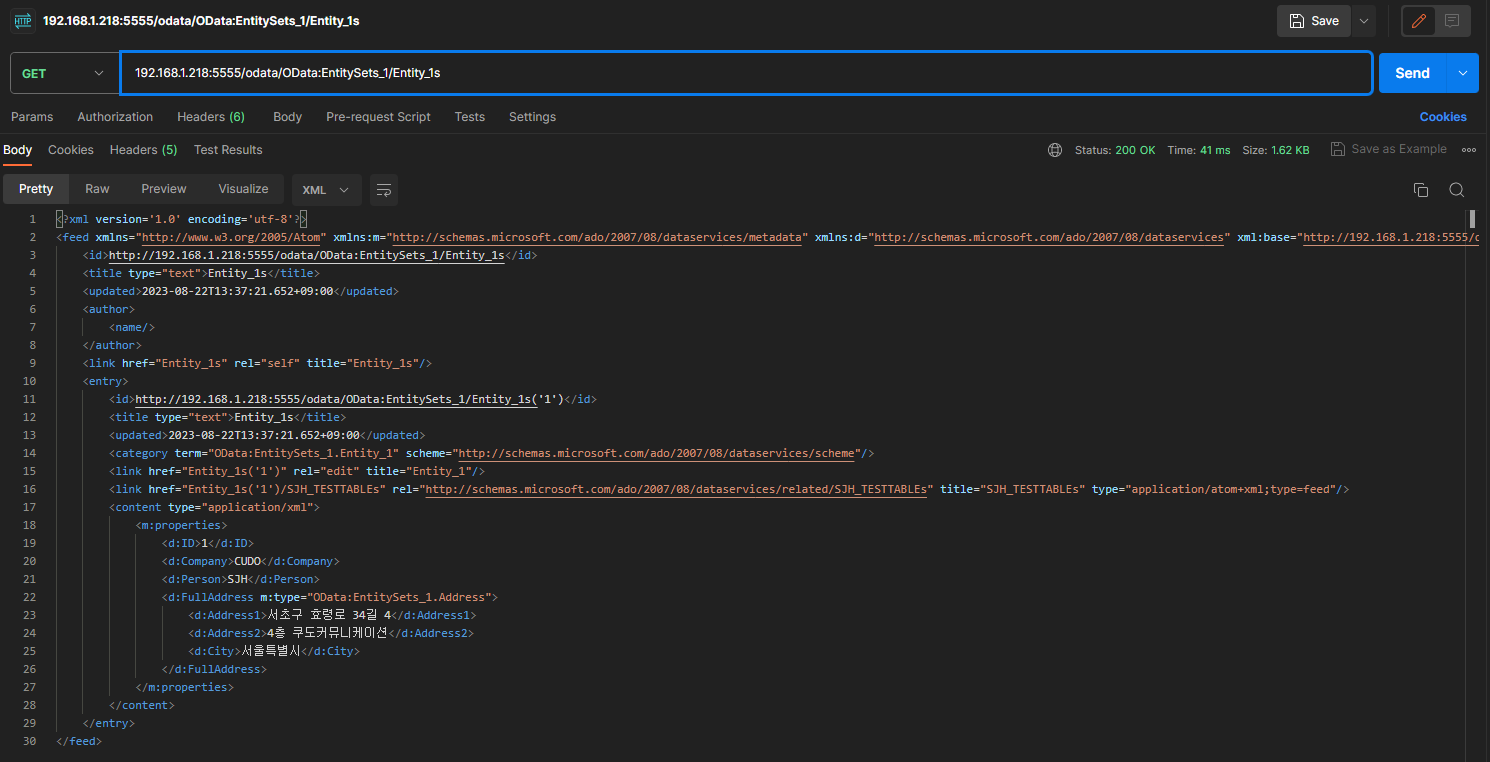
Task: Switch to the Visualize view
Action: tap(243, 189)
